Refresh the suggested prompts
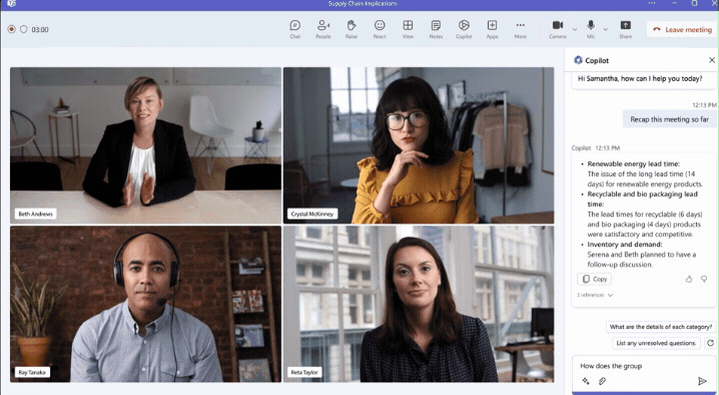Image resolution: width=719 pixels, height=395 pixels. pos(710,343)
